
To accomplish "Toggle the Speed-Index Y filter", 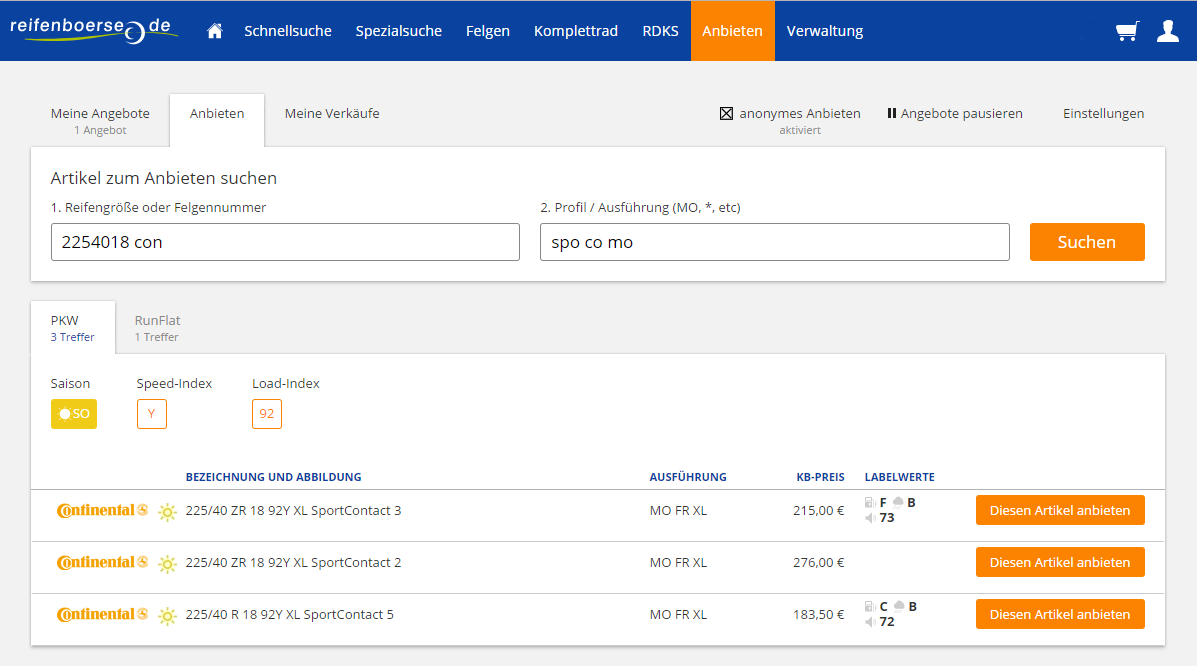I will (152, 414).
